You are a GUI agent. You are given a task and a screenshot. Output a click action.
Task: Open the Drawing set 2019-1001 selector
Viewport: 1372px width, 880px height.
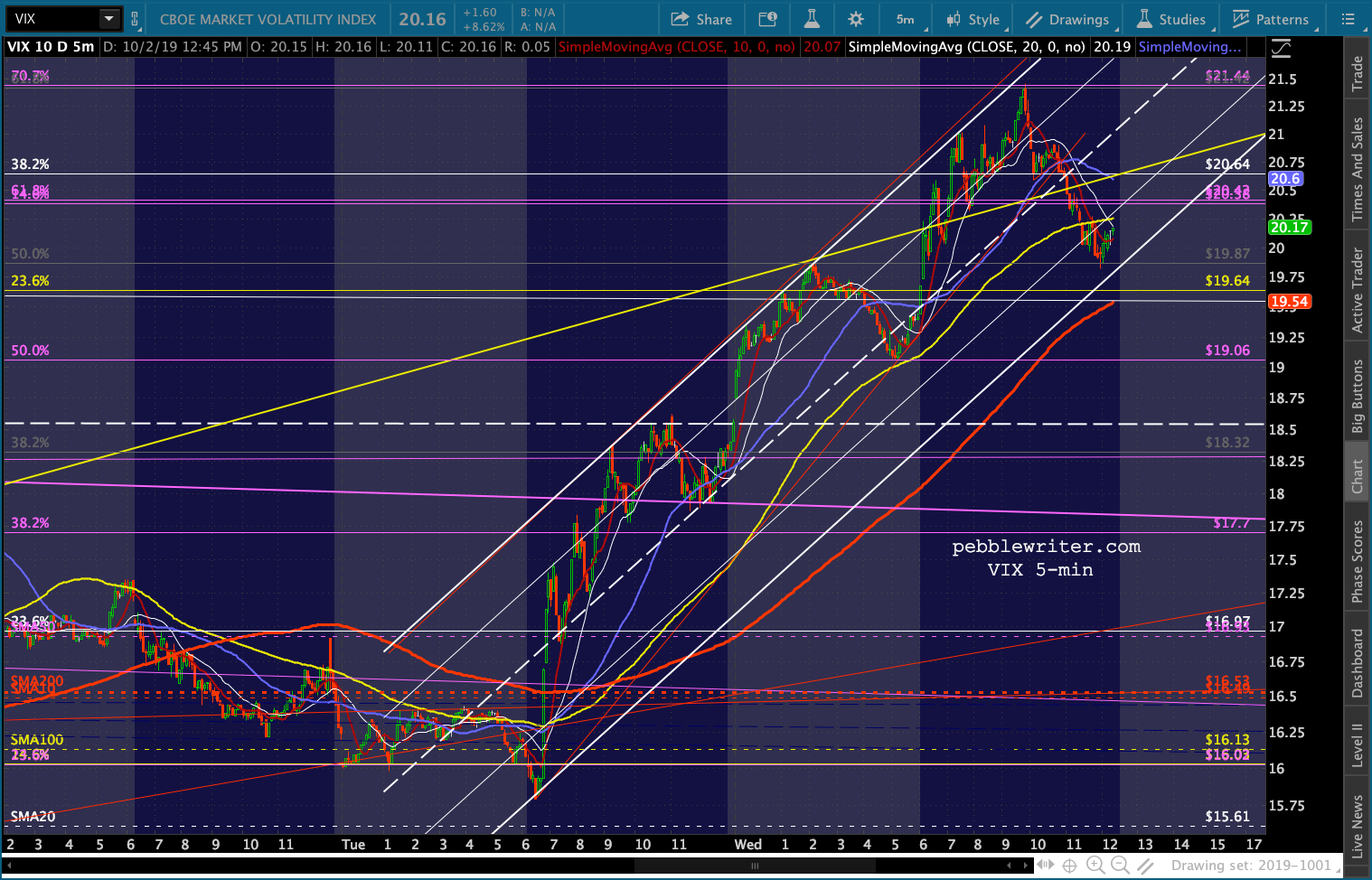click(1251, 866)
